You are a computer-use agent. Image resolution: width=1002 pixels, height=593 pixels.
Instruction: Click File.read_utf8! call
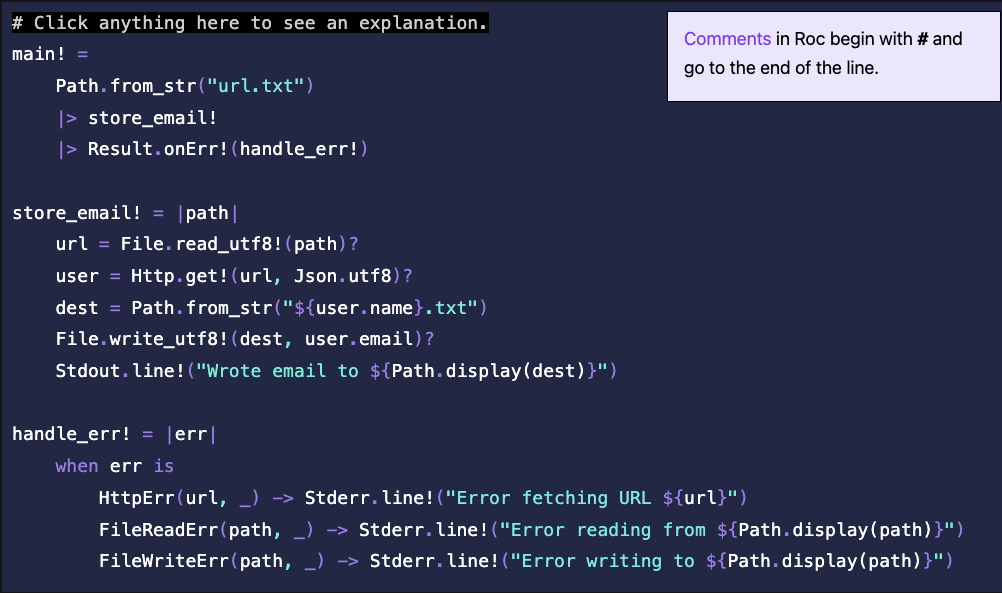pos(201,244)
